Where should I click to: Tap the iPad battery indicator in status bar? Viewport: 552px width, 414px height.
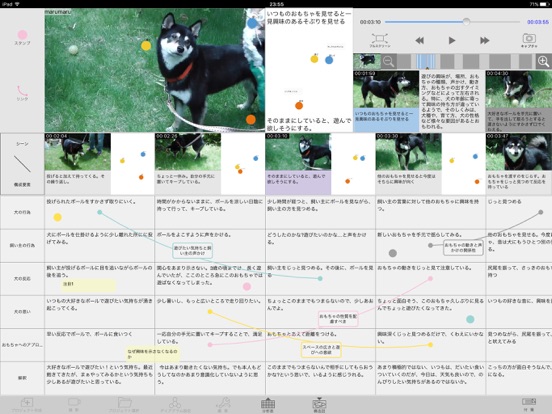pos(544,4)
